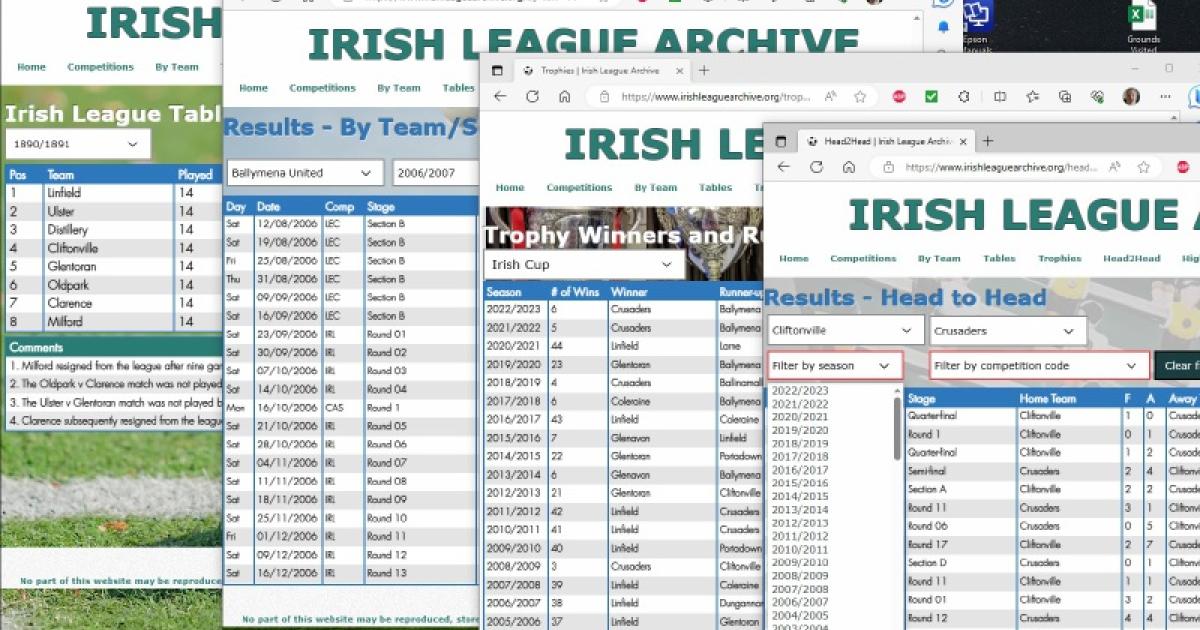Open Adblock Plus extension in Trophies window
Viewport: 1200px width, 630px height.
898,97
